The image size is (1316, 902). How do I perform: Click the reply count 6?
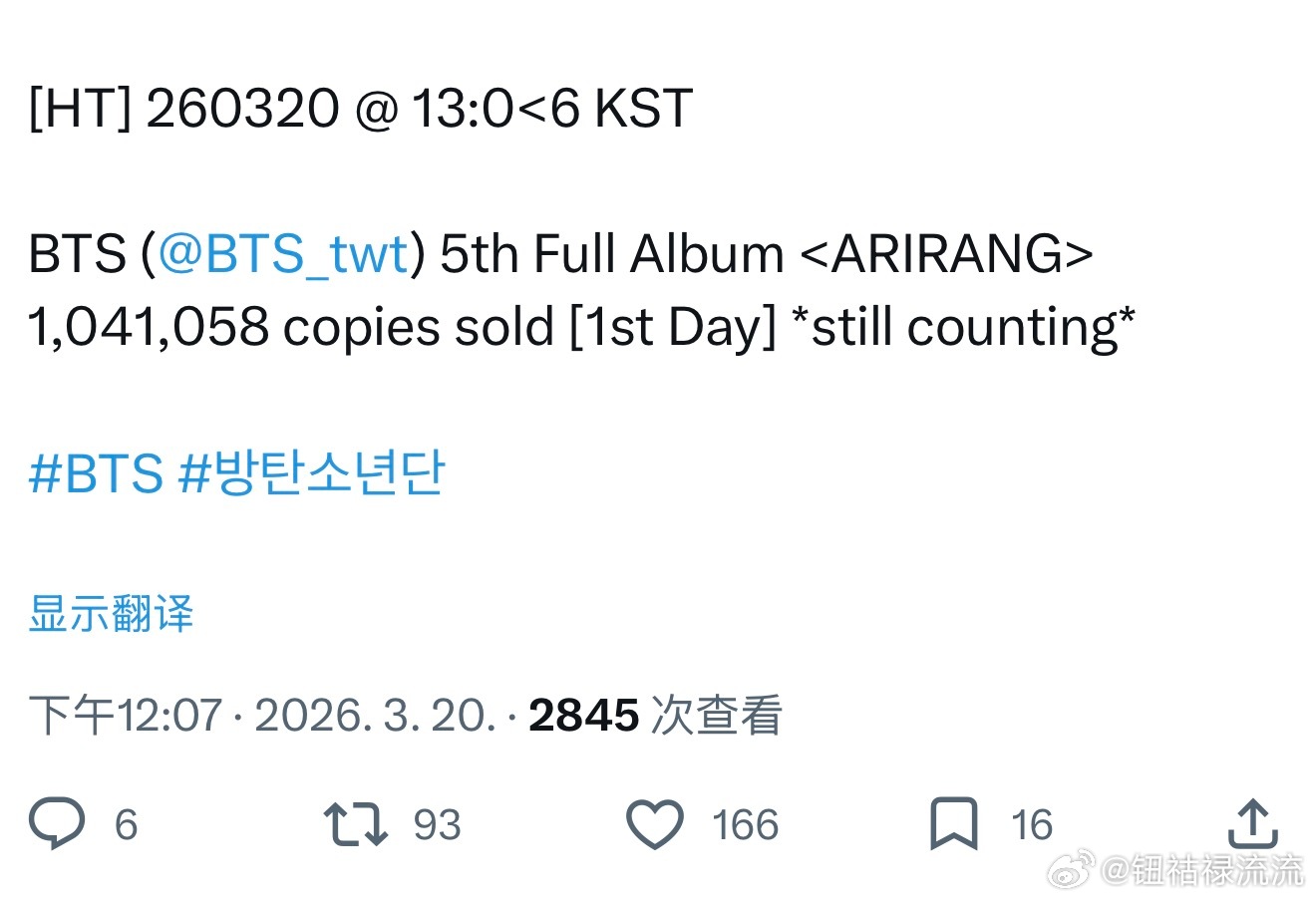(x=126, y=825)
